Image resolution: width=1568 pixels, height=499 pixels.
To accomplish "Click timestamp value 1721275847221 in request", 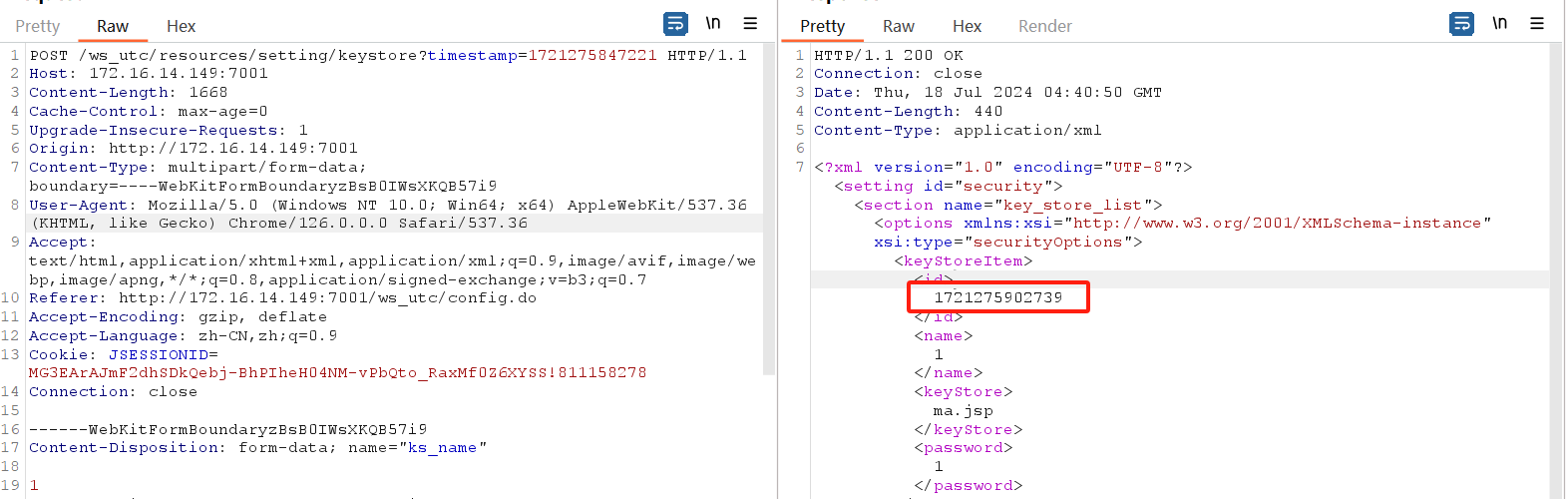I will [592, 55].
